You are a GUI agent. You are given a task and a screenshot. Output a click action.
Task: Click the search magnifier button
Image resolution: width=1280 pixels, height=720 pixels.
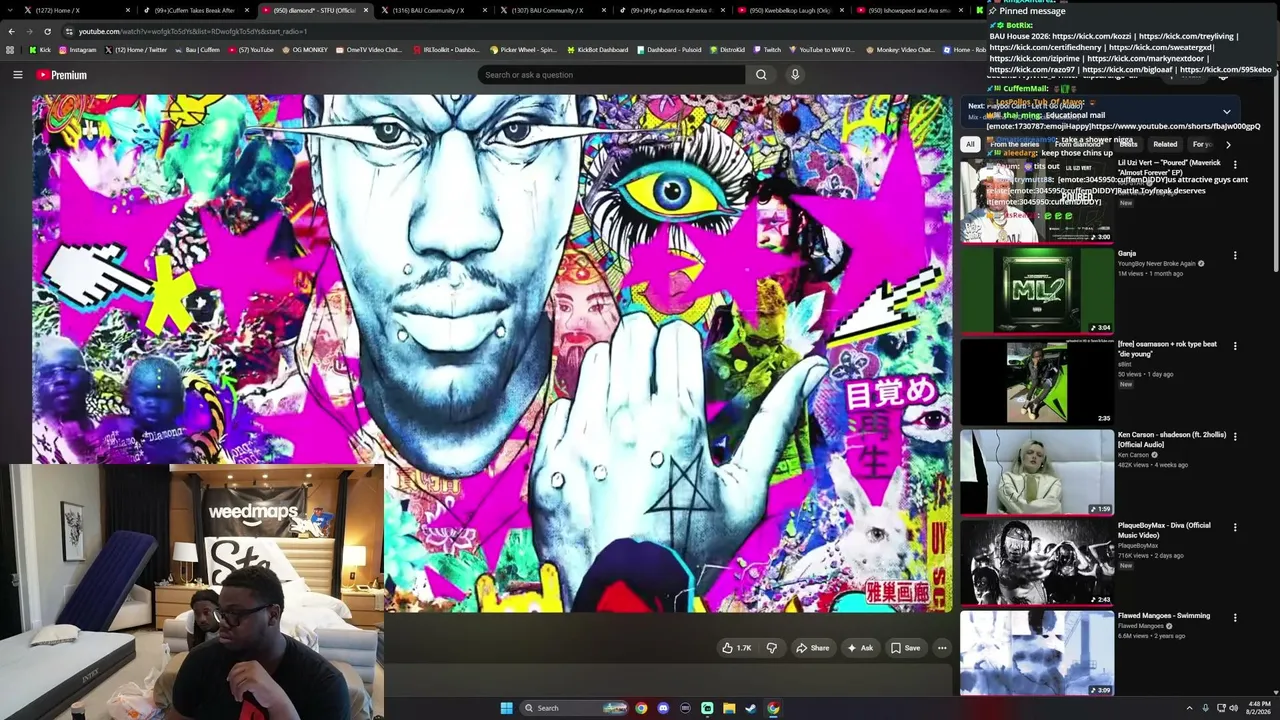point(761,75)
